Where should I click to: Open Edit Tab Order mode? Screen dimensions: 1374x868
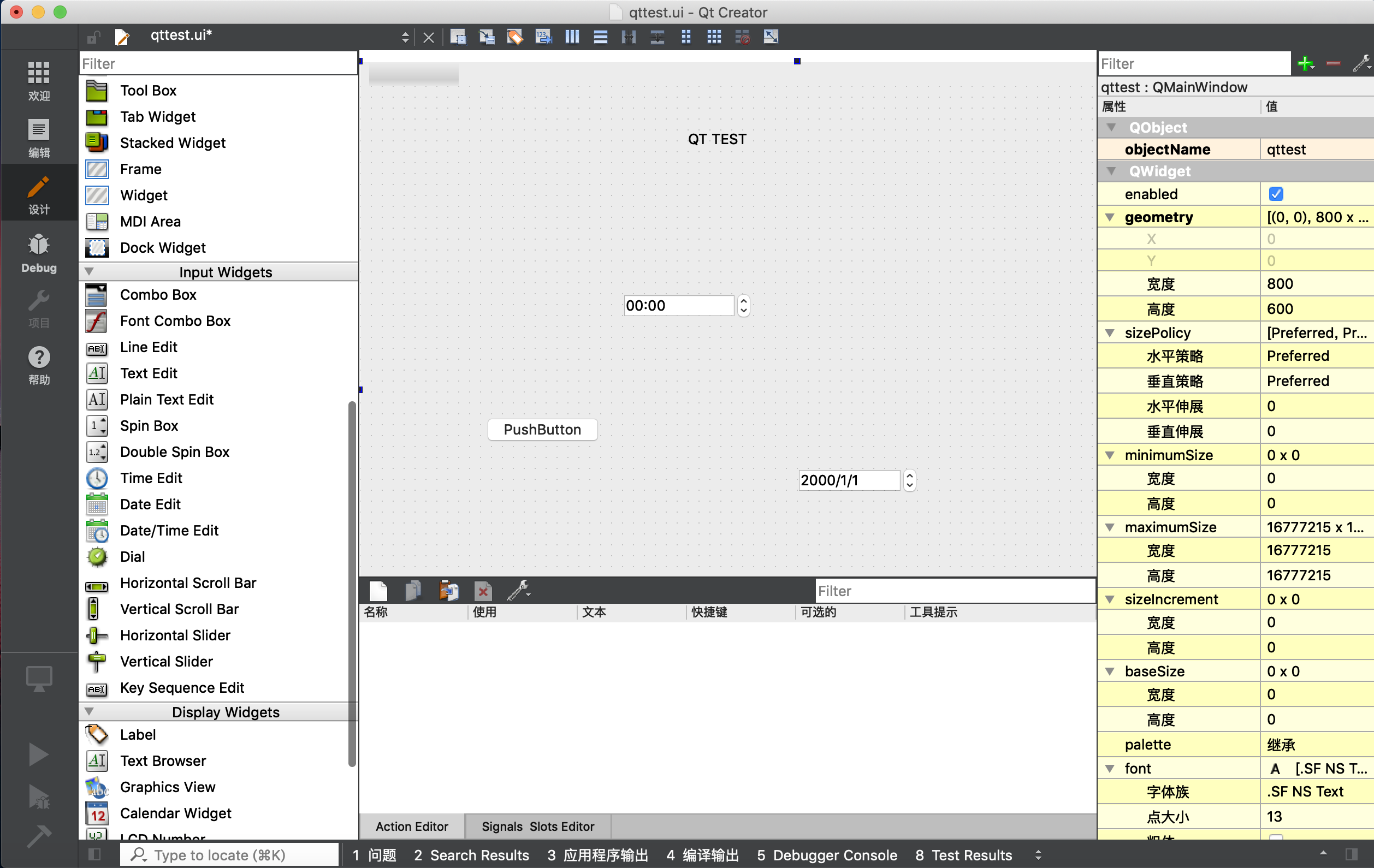[x=543, y=37]
